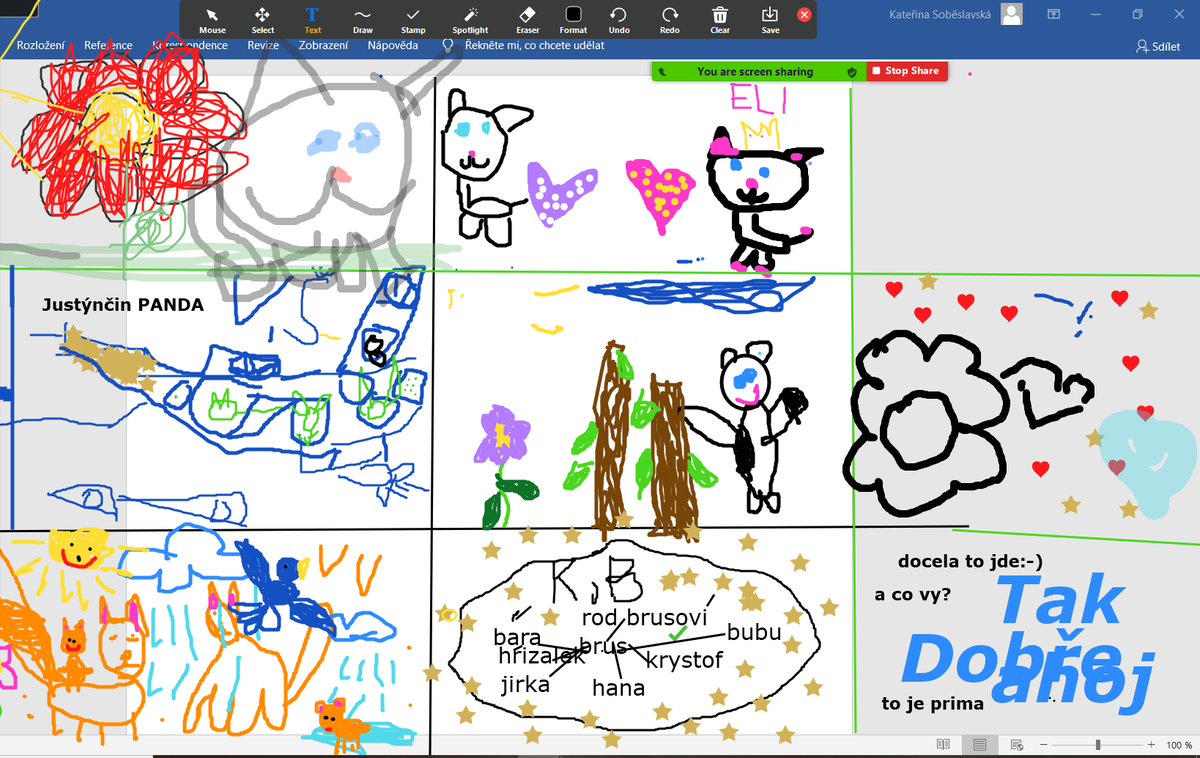Click the lightbulb Tell Me icon

(x=448, y=45)
